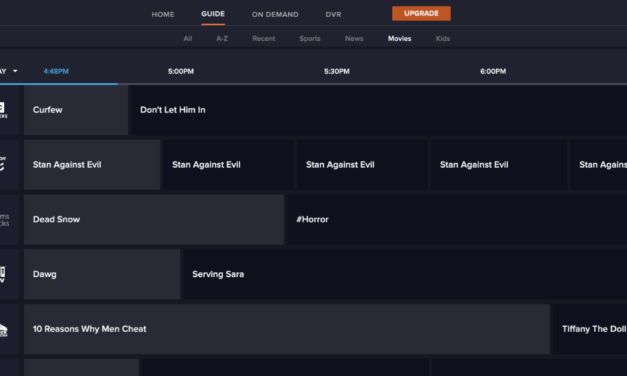
Task: Open the Stan Against Evil listing under 6:00PM
Action: pos(499,165)
